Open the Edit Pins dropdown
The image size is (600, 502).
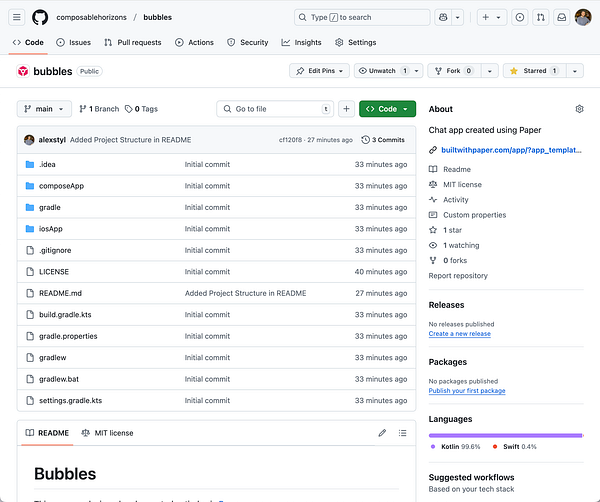click(320, 71)
